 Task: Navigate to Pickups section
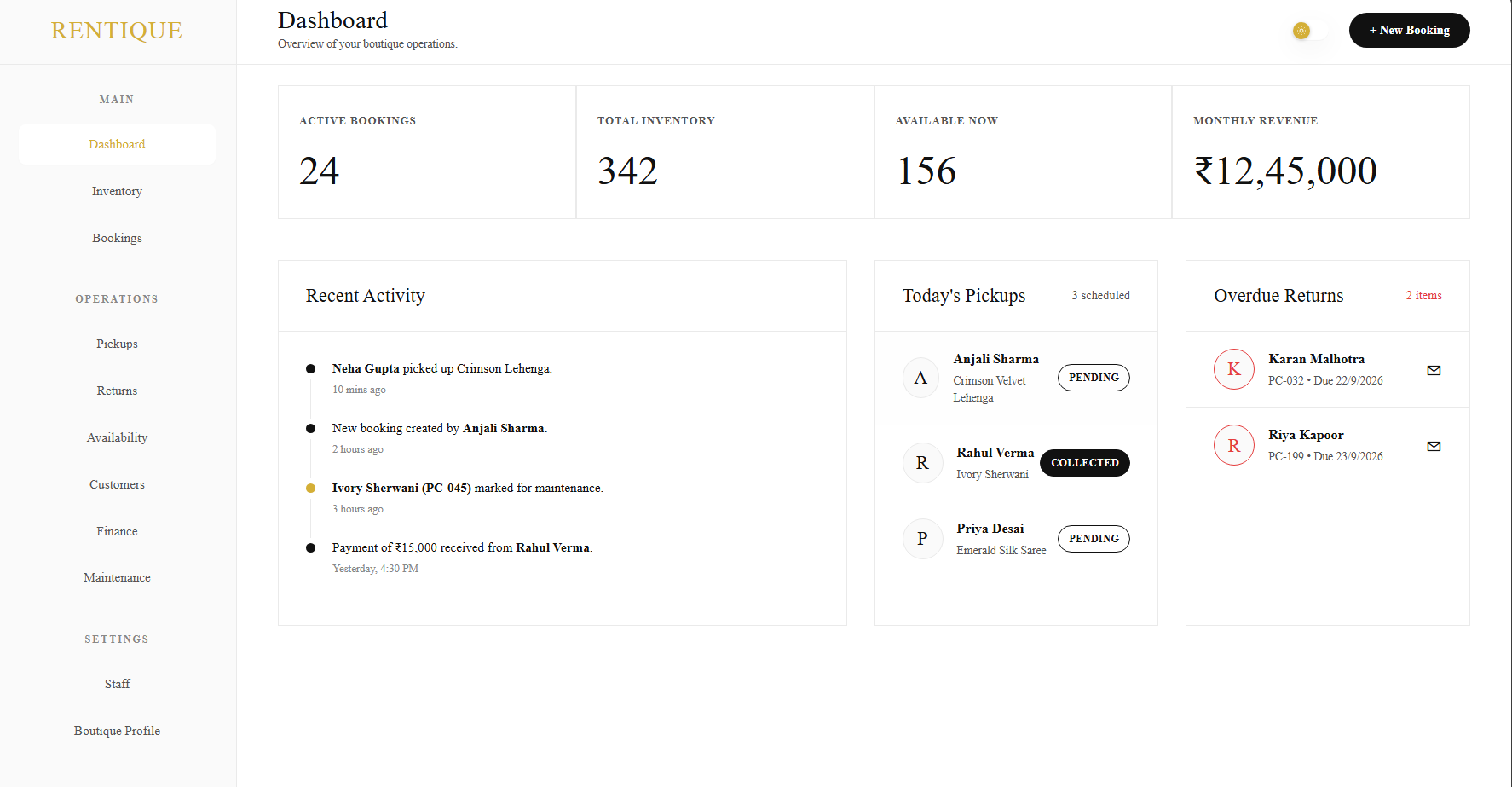click(117, 344)
